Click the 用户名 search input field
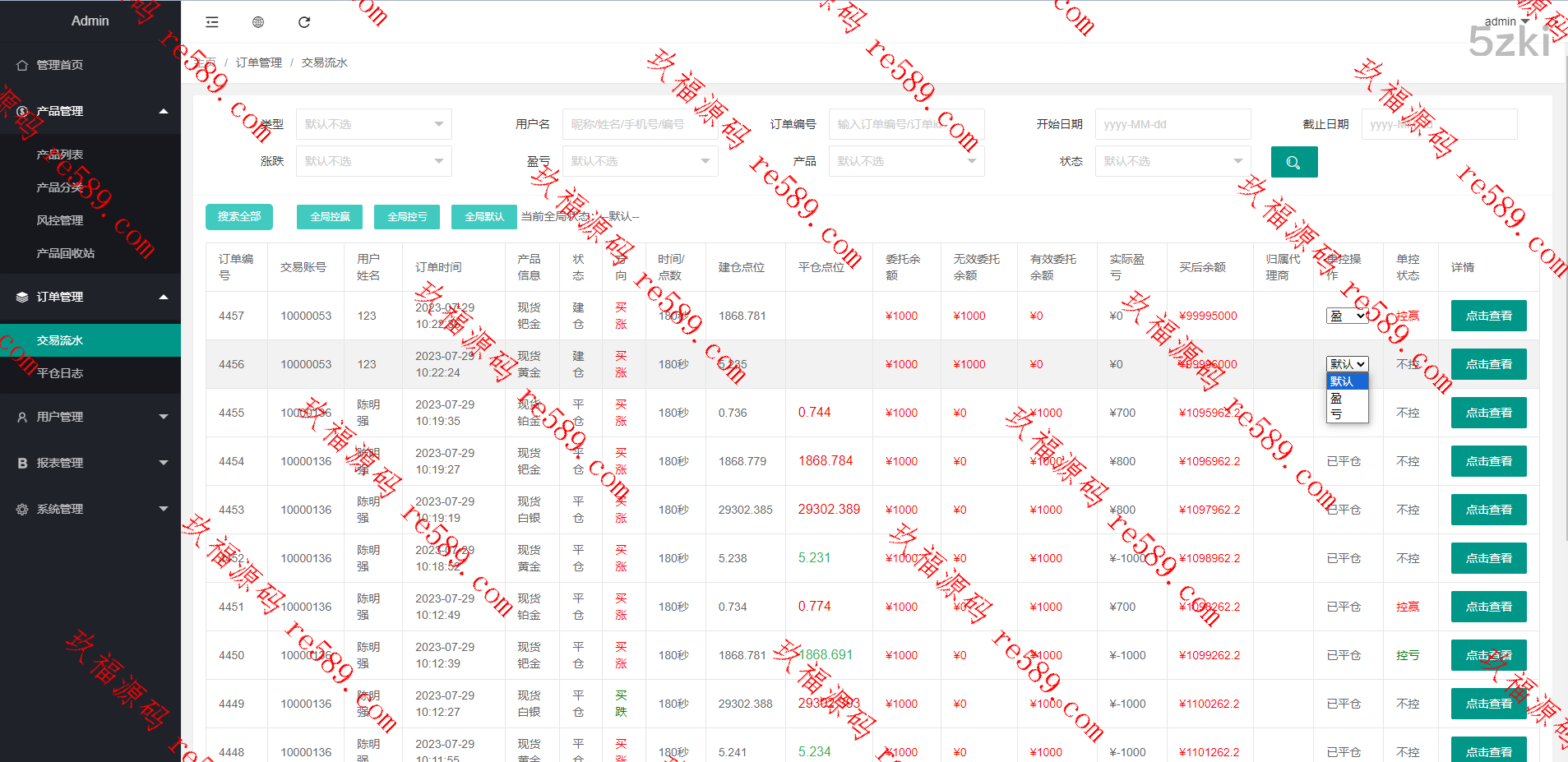 click(640, 124)
